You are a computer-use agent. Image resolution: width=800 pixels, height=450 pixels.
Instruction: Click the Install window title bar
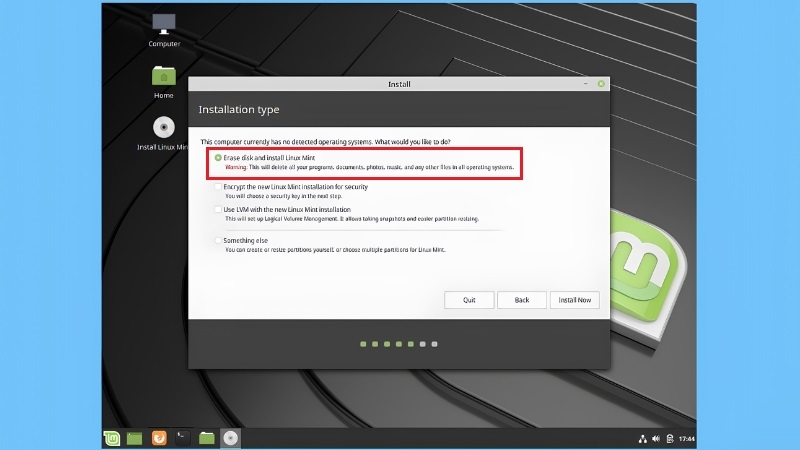tap(399, 84)
